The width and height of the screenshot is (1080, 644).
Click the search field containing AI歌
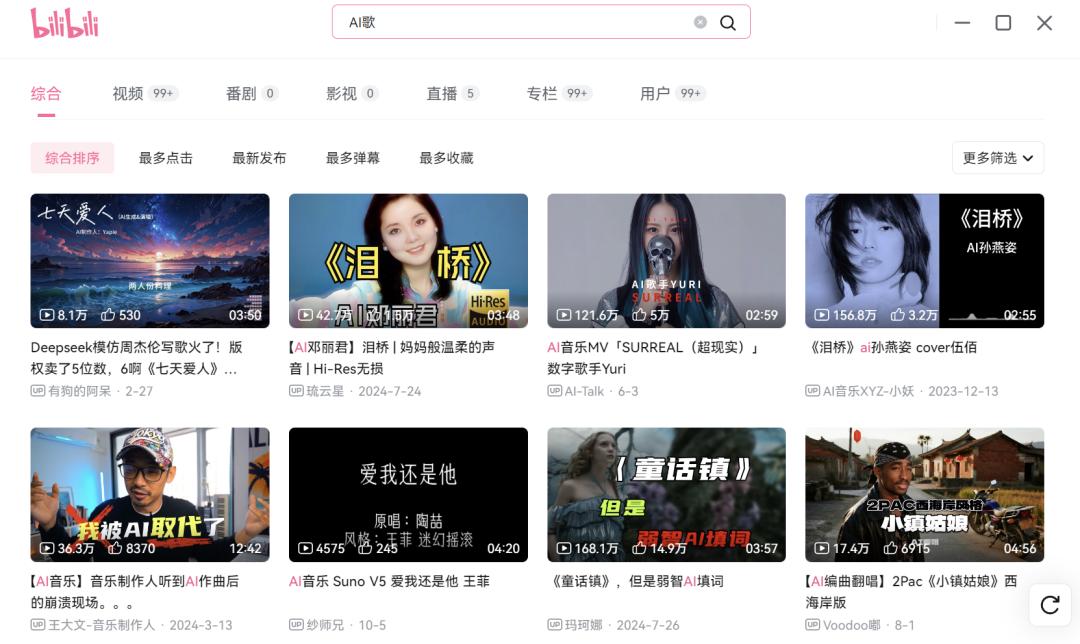coord(541,22)
